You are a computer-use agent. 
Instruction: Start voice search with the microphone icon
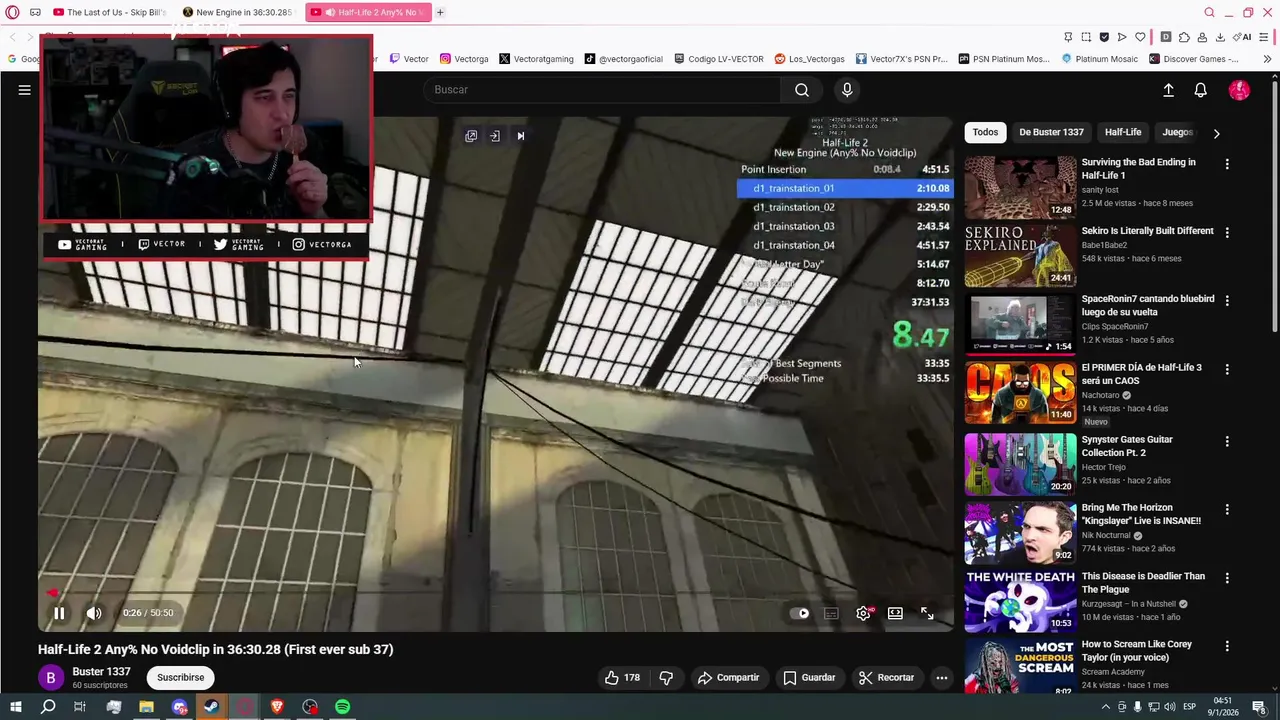pyautogui.click(x=847, y=90)
